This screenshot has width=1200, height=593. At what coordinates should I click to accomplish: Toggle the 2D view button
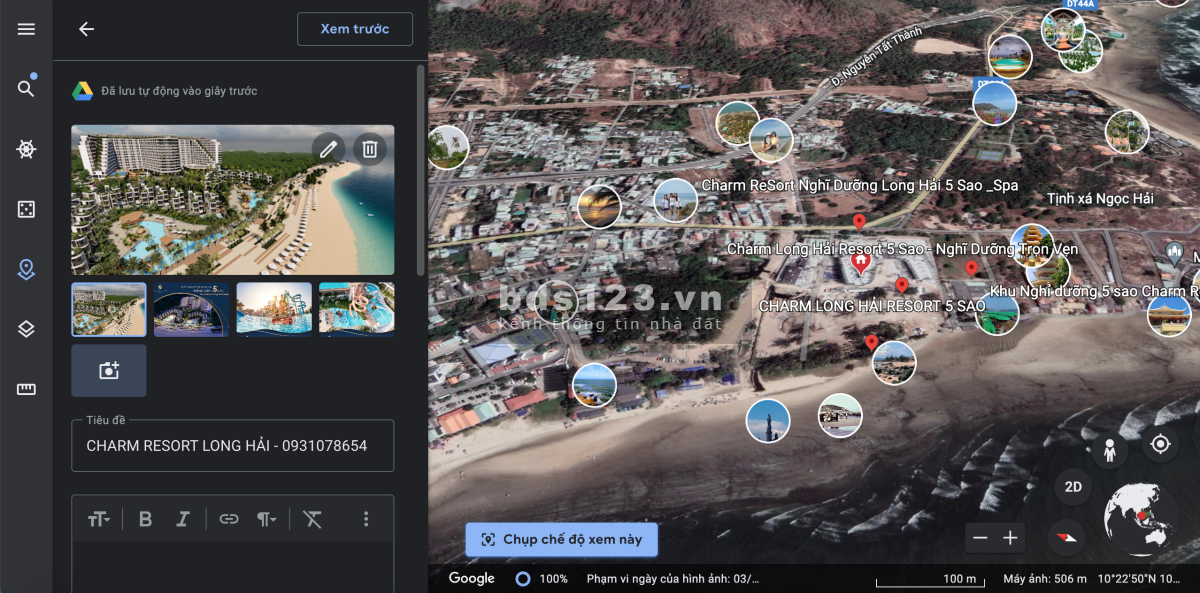point(1073,487)
